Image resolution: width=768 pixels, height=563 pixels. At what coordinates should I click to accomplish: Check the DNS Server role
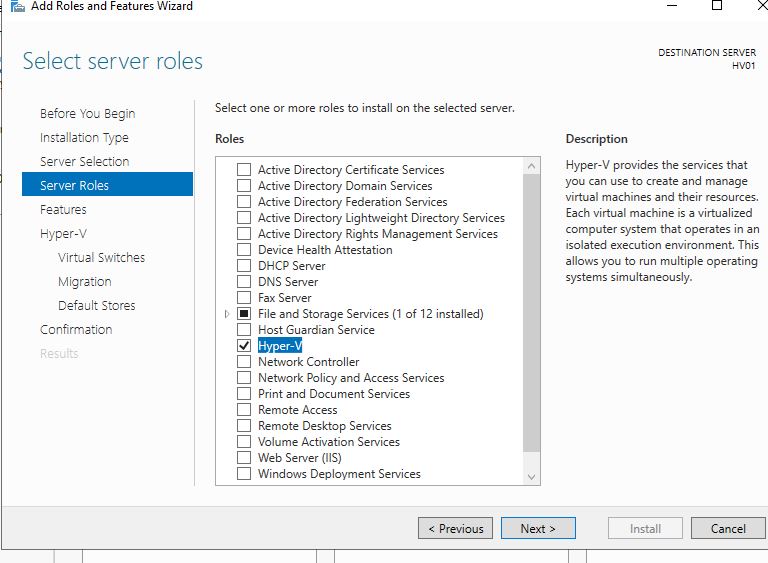pos(244,282)
